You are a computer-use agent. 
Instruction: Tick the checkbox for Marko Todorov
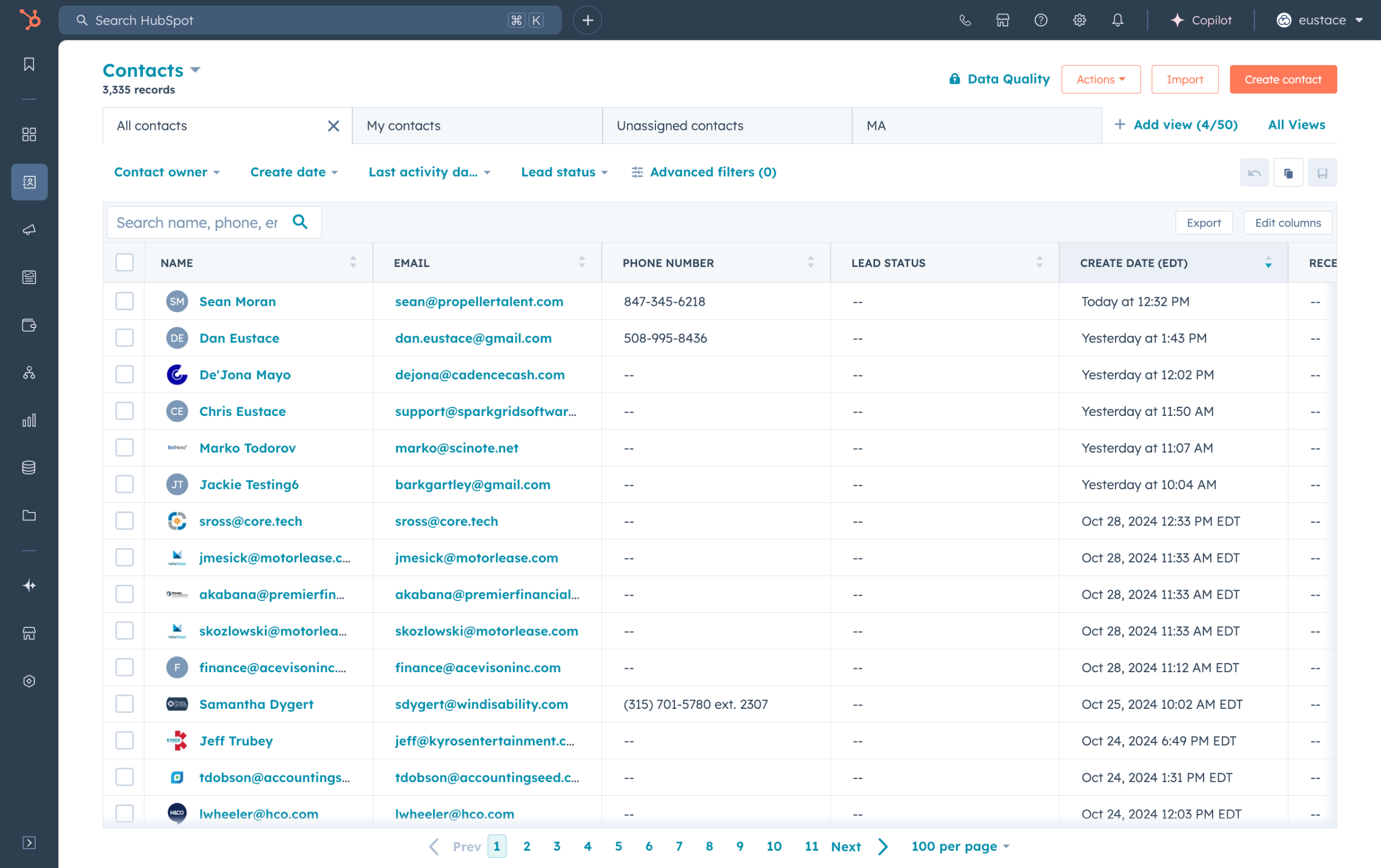click(x=125, y=447)
